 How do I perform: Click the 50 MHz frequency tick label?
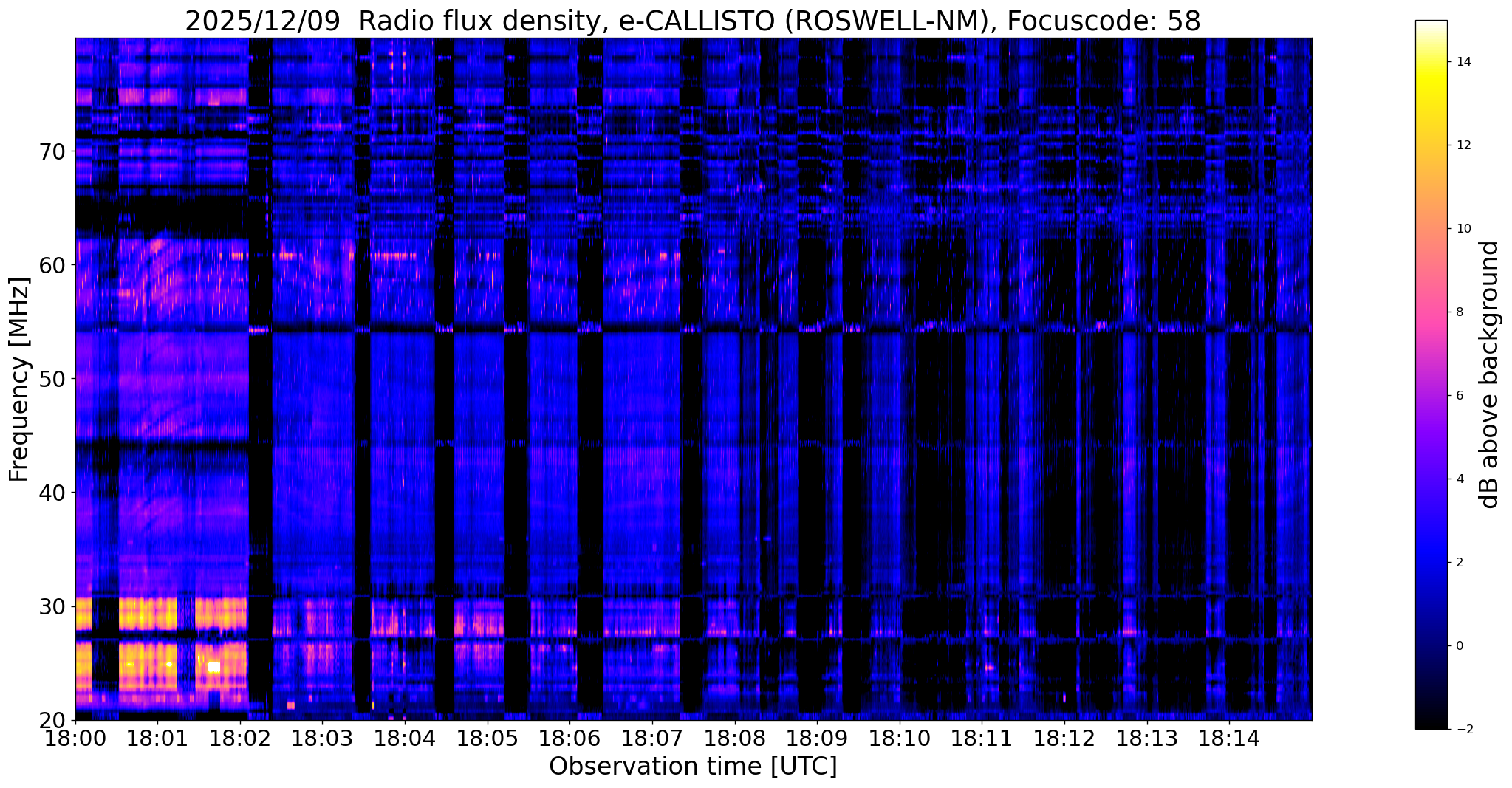[x=54, y=379]
